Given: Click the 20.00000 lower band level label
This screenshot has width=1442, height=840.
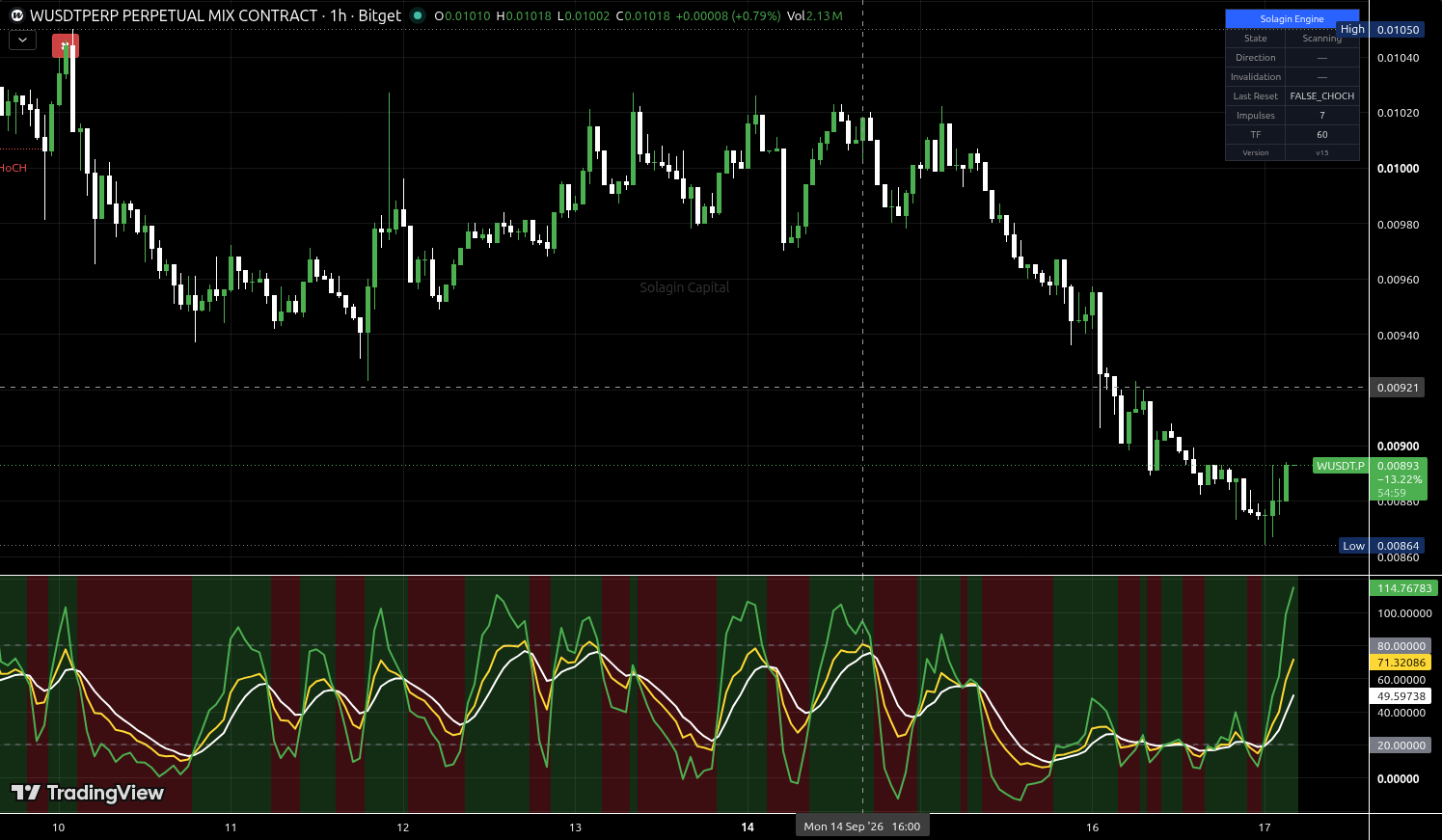Looking at the screenshot, I should coord(1401,745).
